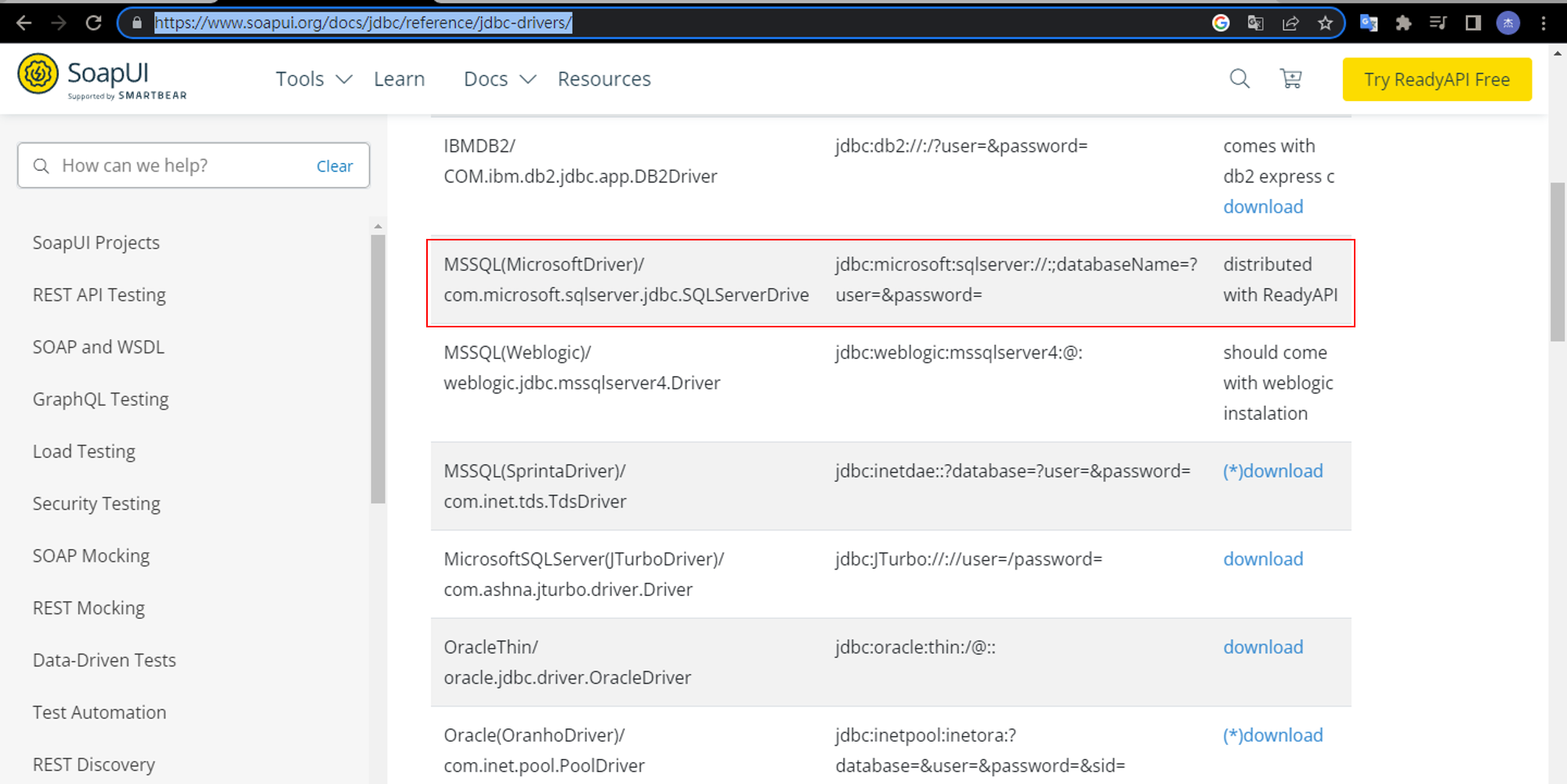This screenshot has width=1567, height=784.
Task: Open the Learn navigation item
Action: tap(399, 79)
